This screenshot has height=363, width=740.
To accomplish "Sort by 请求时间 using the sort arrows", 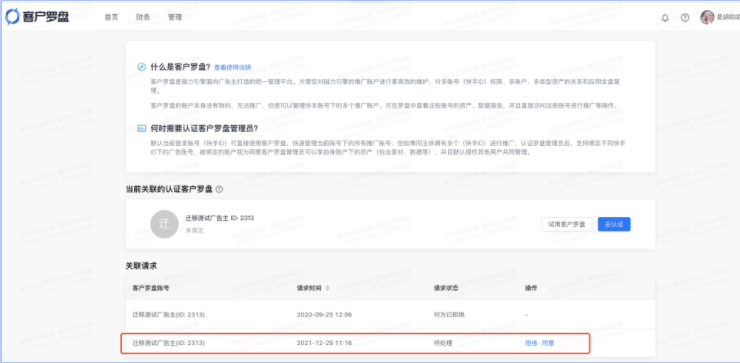I will coord(328,288).
